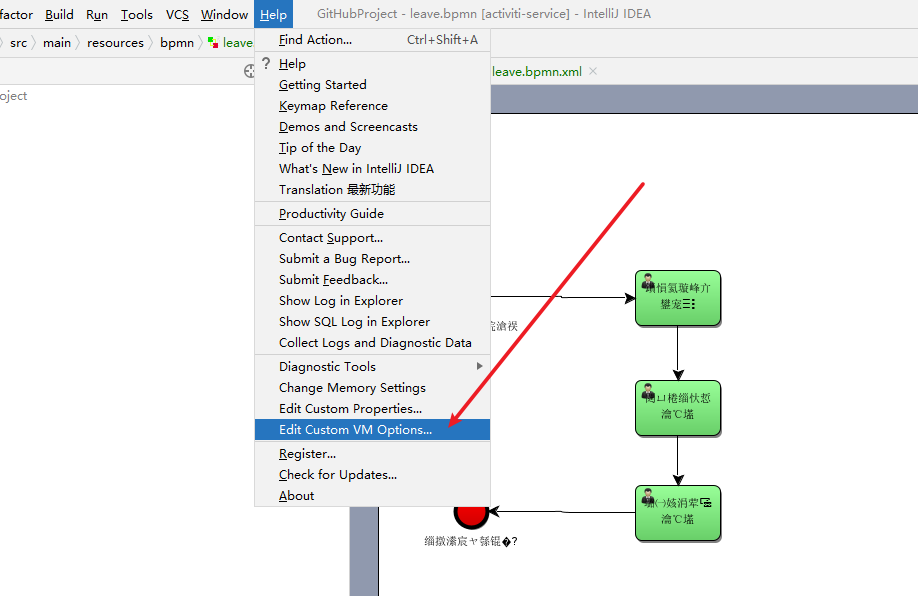Select Submit a Bug Report
The width and height of the screenshot is (918, 596).
(x=372, y=259)
